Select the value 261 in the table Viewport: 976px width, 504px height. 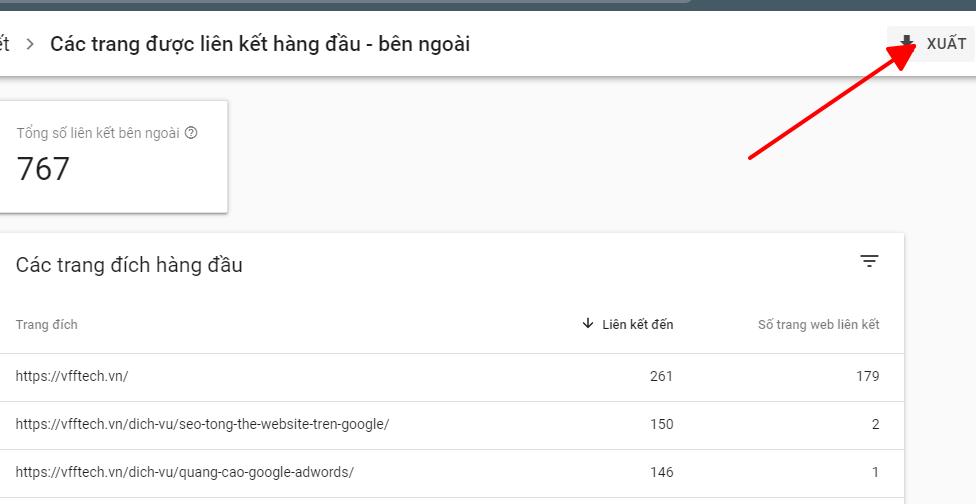[662, 376]
